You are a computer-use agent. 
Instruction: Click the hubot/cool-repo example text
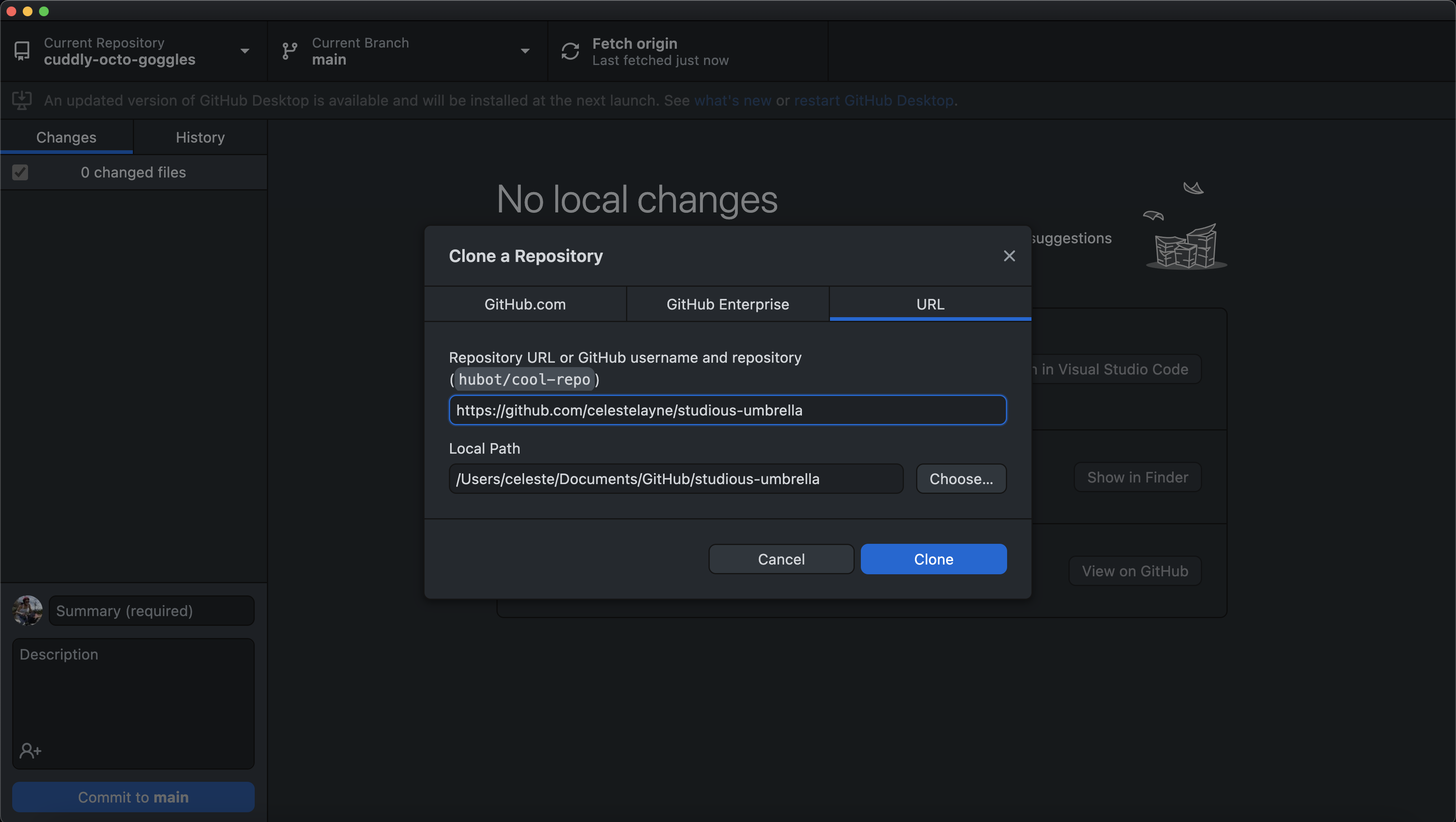[x=524, y=380]
